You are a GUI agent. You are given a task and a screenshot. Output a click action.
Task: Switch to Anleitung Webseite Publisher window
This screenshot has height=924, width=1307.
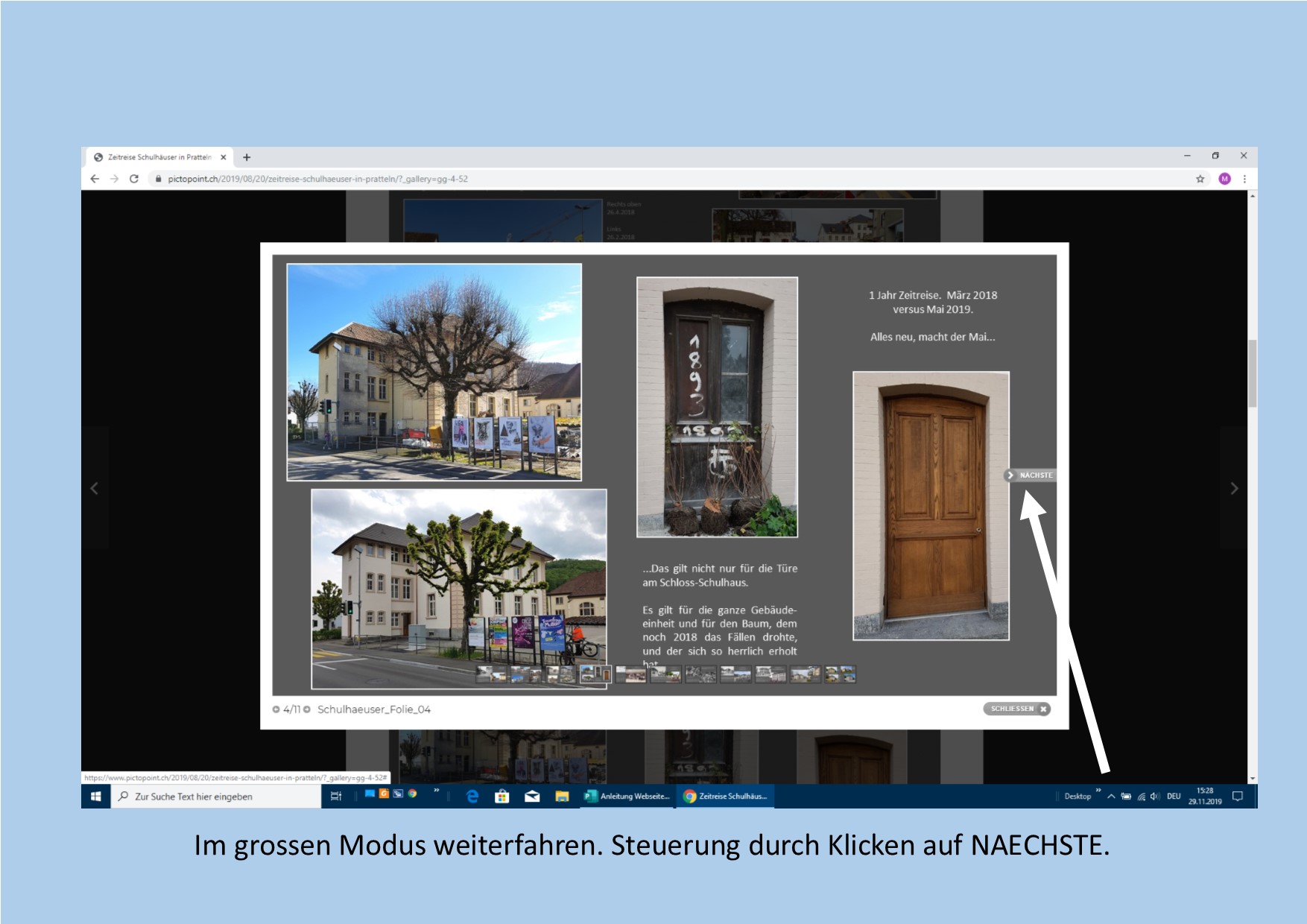(627, 797)
